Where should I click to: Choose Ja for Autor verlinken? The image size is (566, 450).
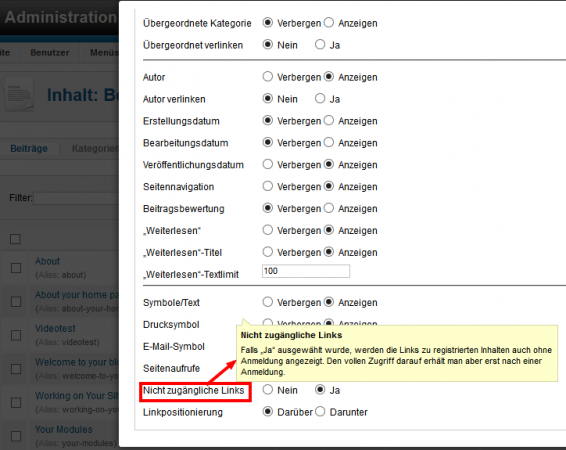320,99
